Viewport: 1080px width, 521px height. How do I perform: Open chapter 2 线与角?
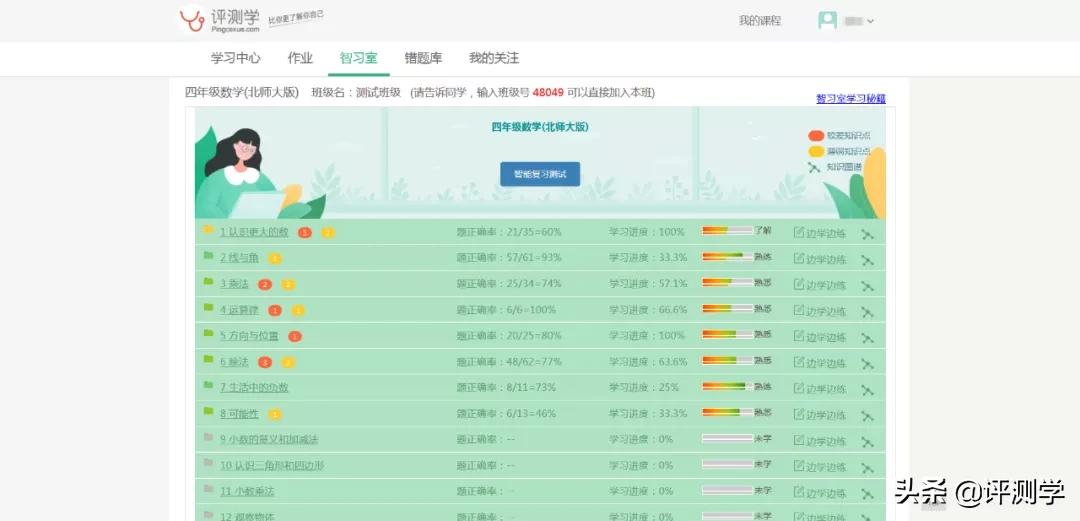pos(239,258)
